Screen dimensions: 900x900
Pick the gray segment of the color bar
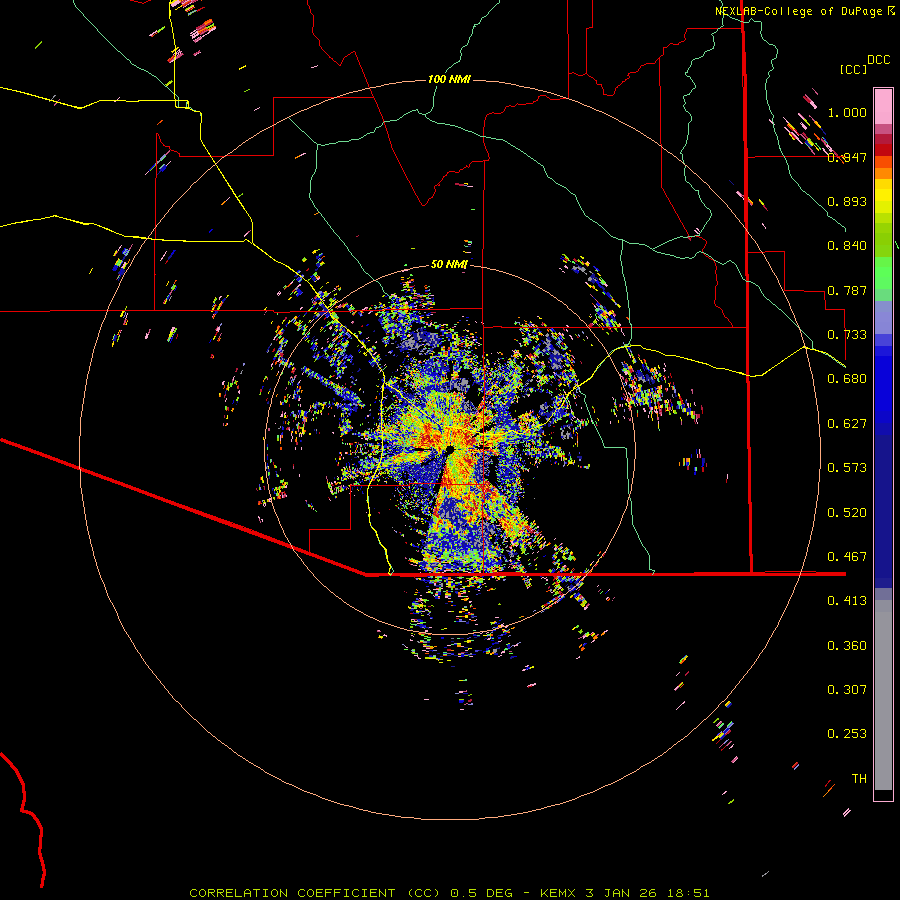883,695
